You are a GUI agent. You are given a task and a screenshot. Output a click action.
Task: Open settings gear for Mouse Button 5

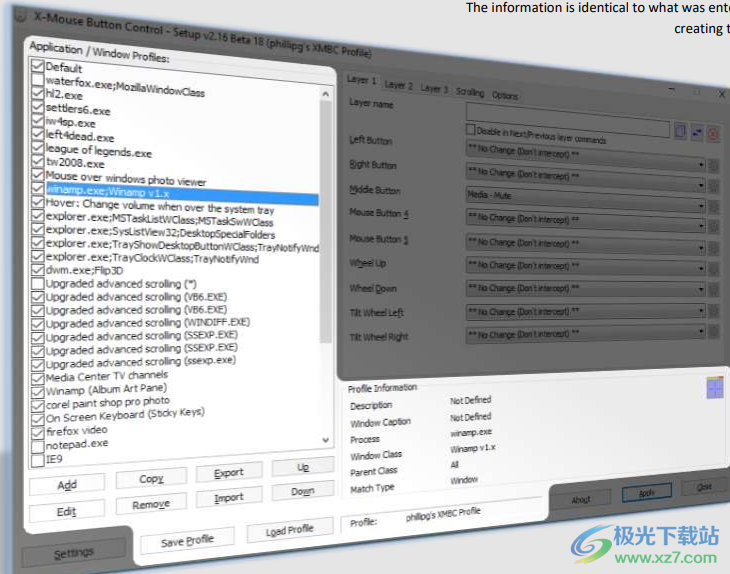pyautogui.click(x=713, y=249)
